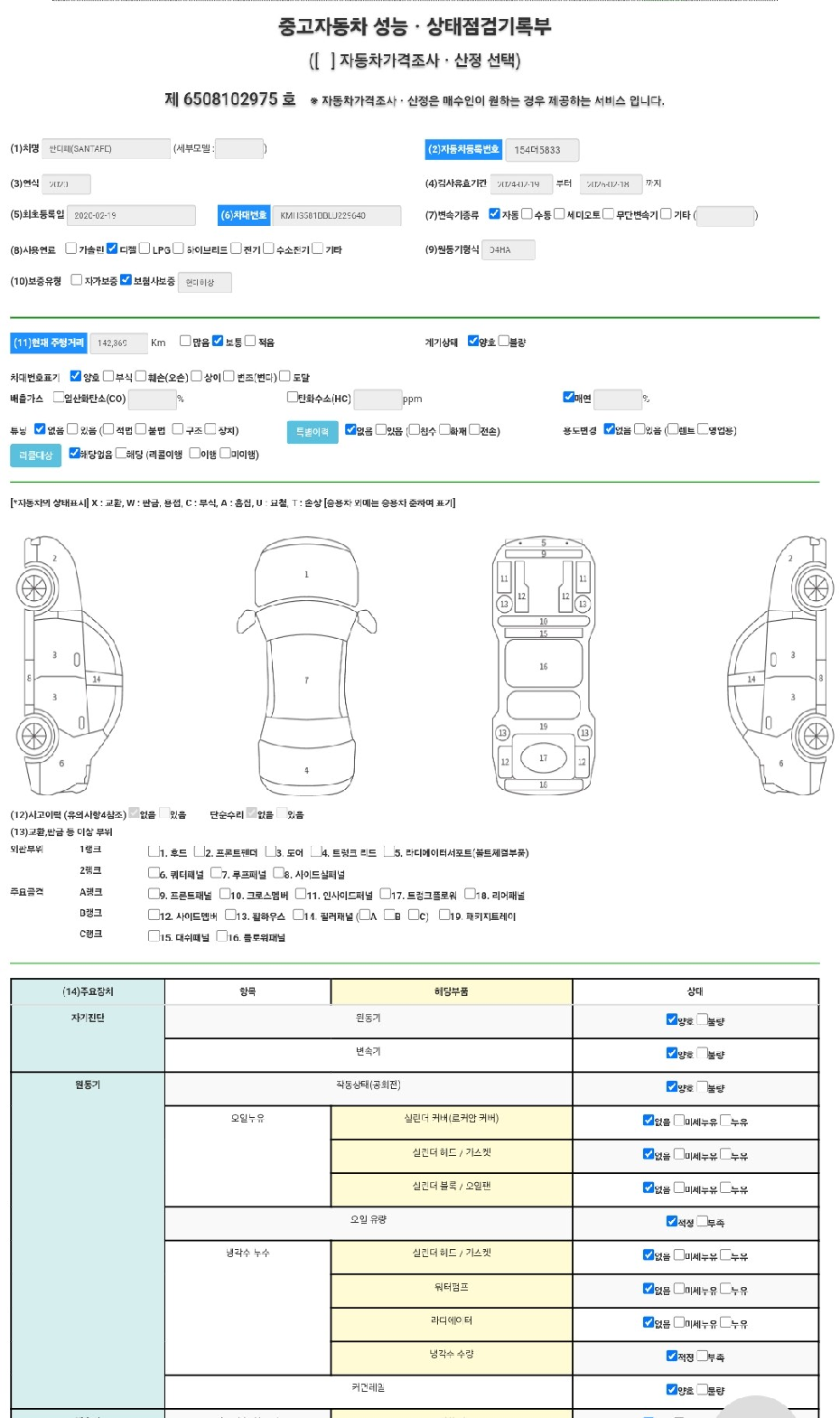Check the 적음 mileage checkbox
Viewport: 840px width, 1418px height.
[x=250, y=341]
